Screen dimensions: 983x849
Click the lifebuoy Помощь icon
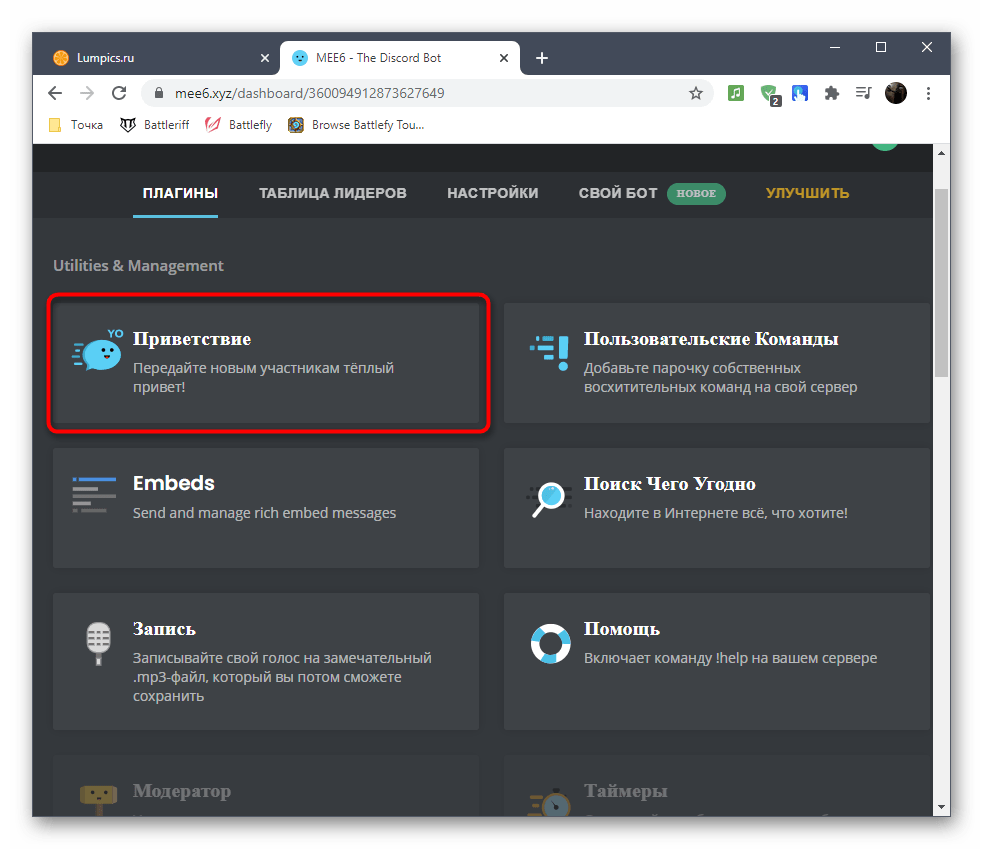(549, 645)
